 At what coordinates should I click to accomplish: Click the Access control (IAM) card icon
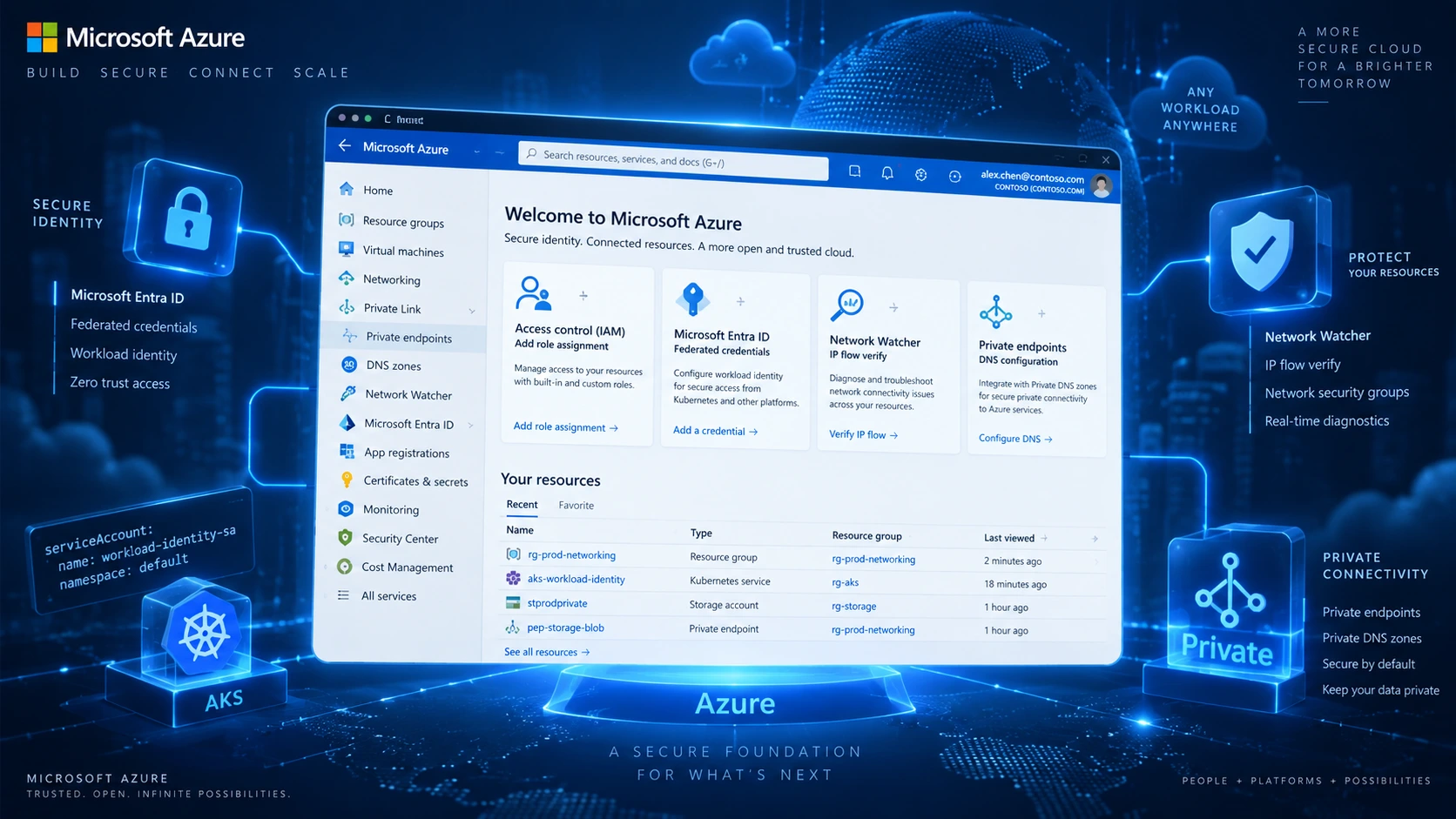533,293
